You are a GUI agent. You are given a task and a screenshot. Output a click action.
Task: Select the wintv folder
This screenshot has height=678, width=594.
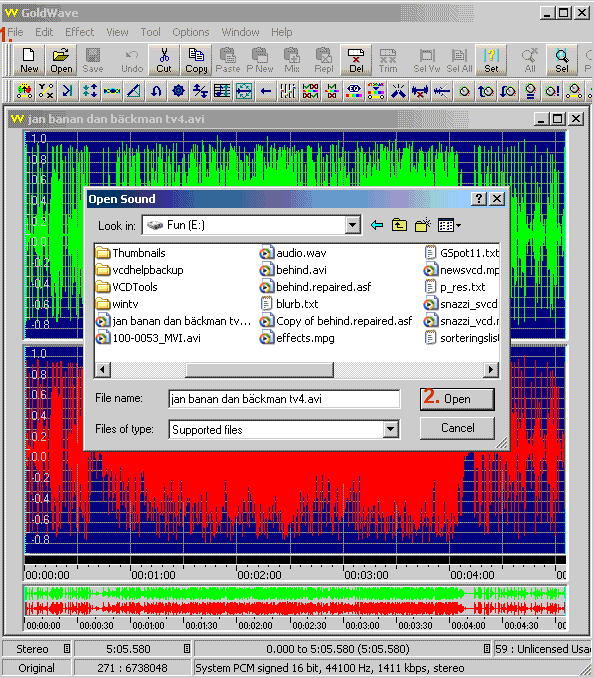tap(117, 304)
